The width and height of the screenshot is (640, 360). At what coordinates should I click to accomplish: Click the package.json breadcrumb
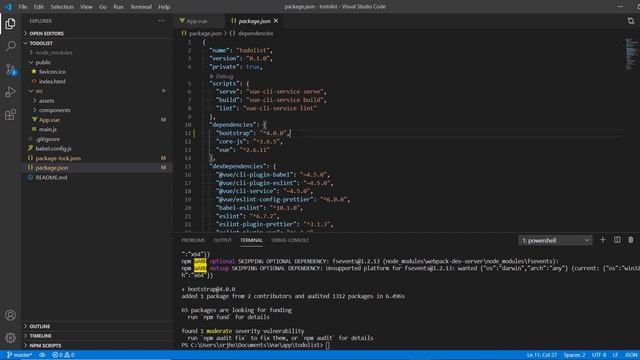[x=202, y=33]
